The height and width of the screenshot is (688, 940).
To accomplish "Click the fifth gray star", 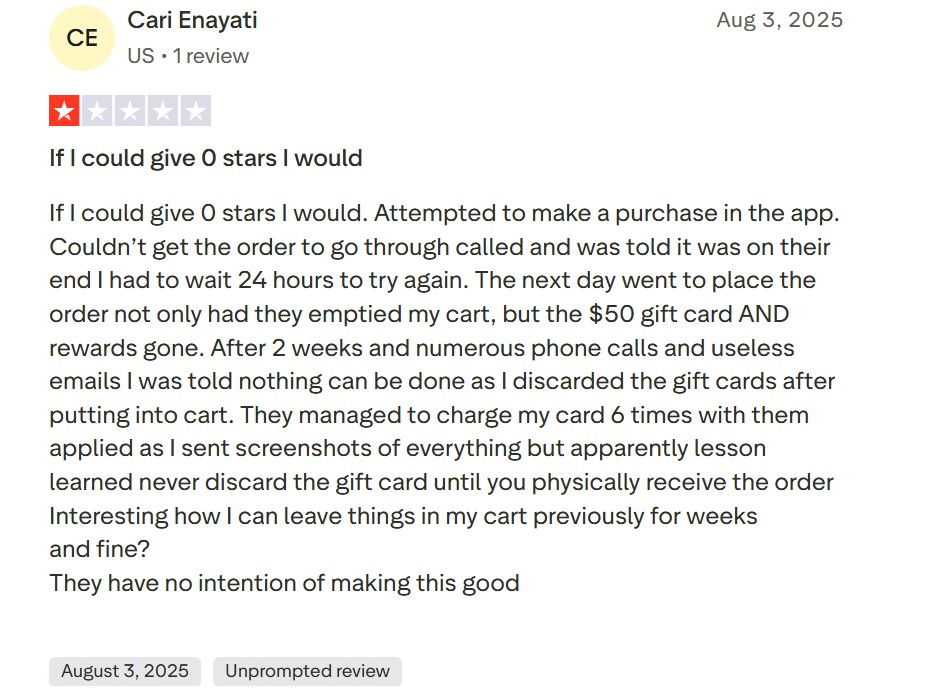I will click(196, 111).
